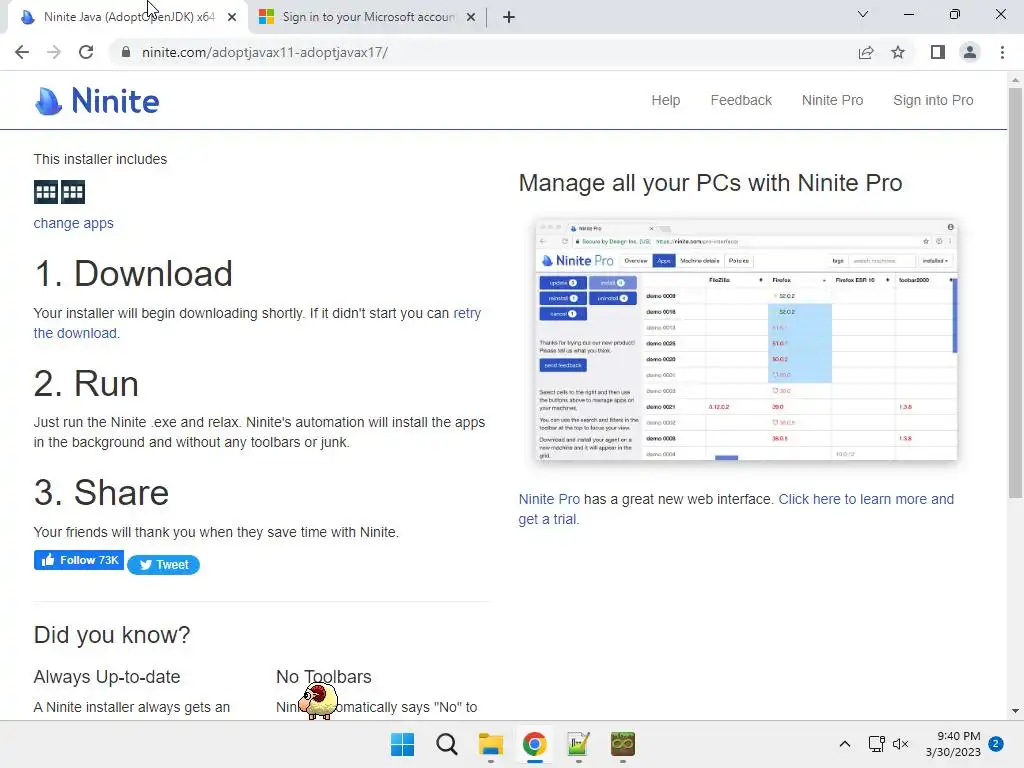
Task: Open browser side panel
Action: pos(938,52)
